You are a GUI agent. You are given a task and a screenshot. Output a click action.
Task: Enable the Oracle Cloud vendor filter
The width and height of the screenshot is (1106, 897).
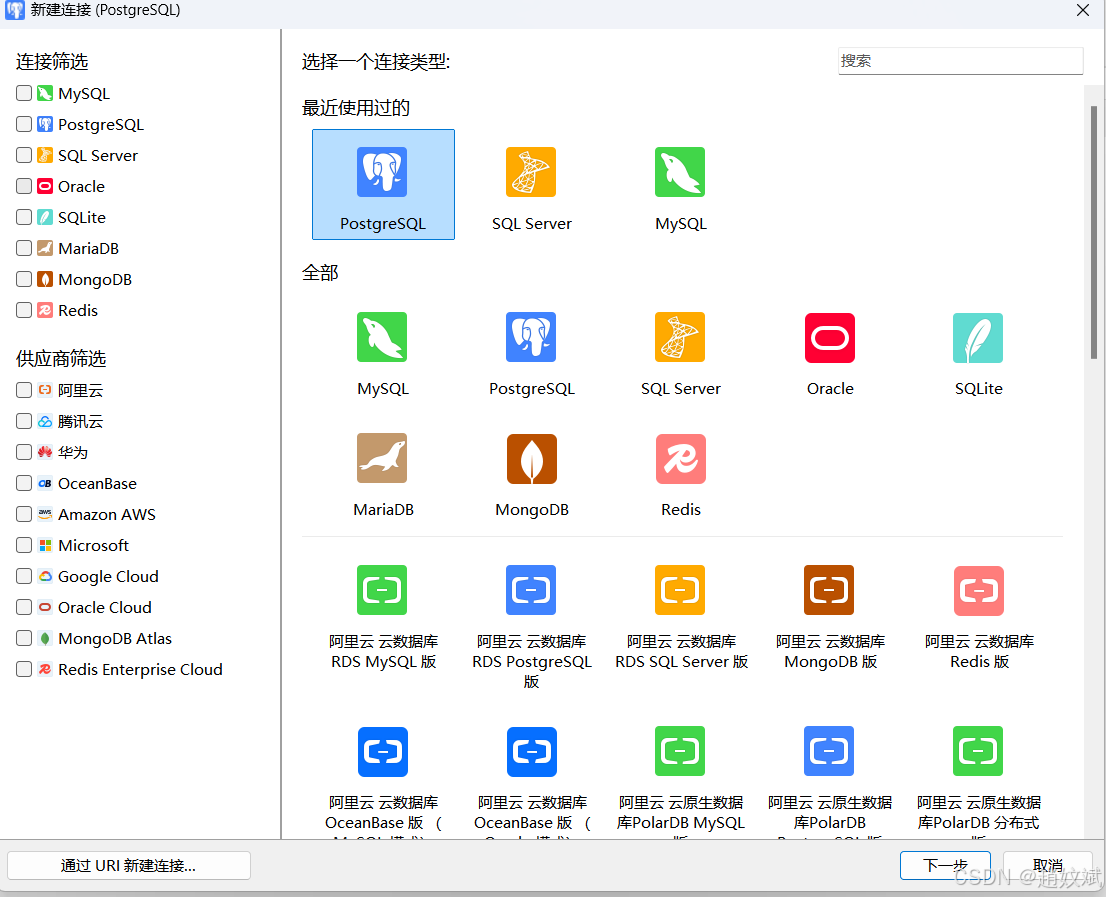[24, 607]
